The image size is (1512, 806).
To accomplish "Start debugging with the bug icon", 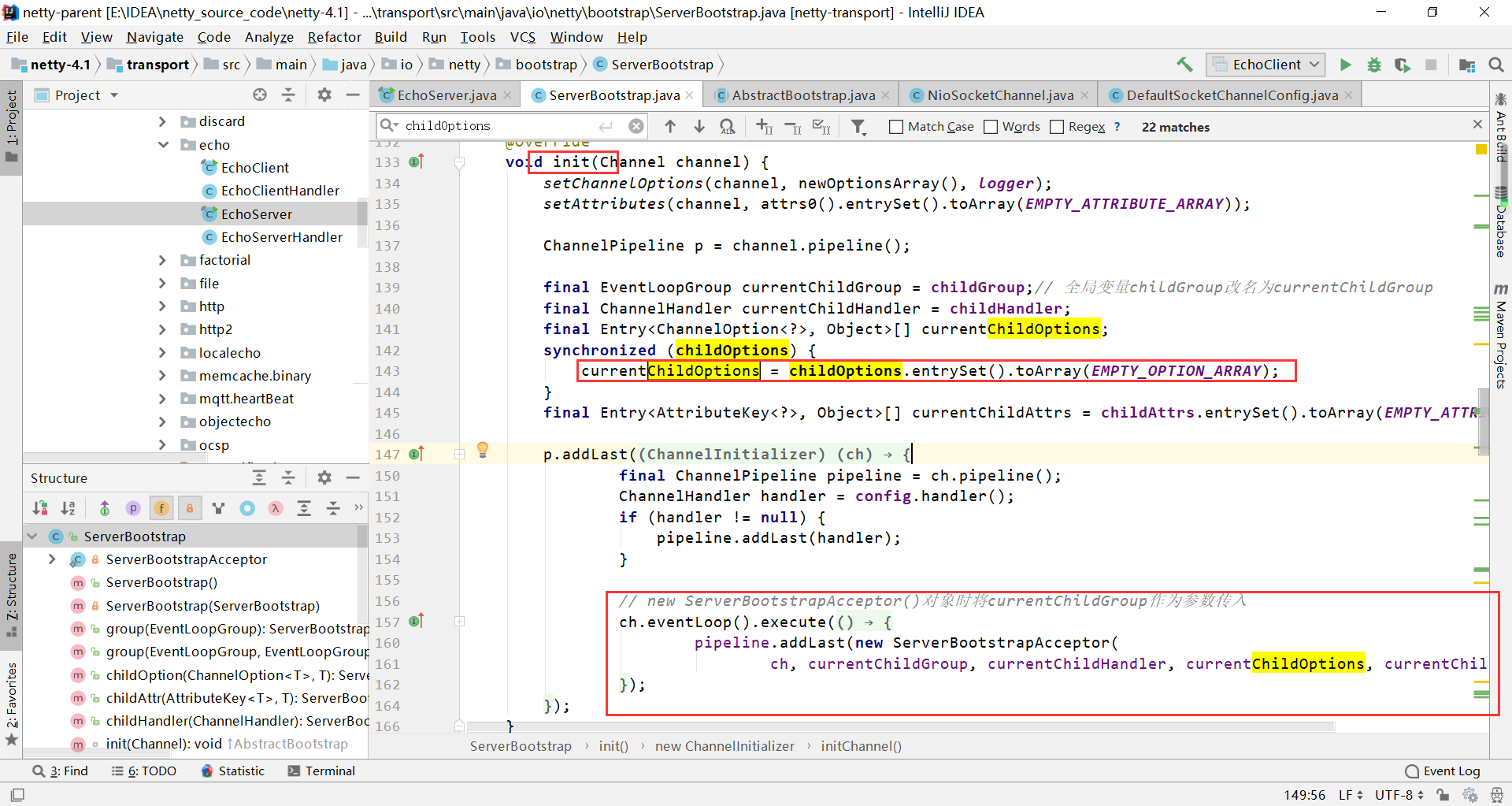I will [1374, 65].
